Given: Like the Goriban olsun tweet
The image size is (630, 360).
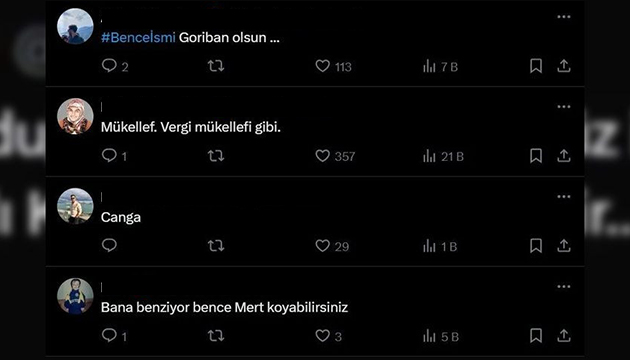Looking at the screenshot, I should [x=322, y=66].
